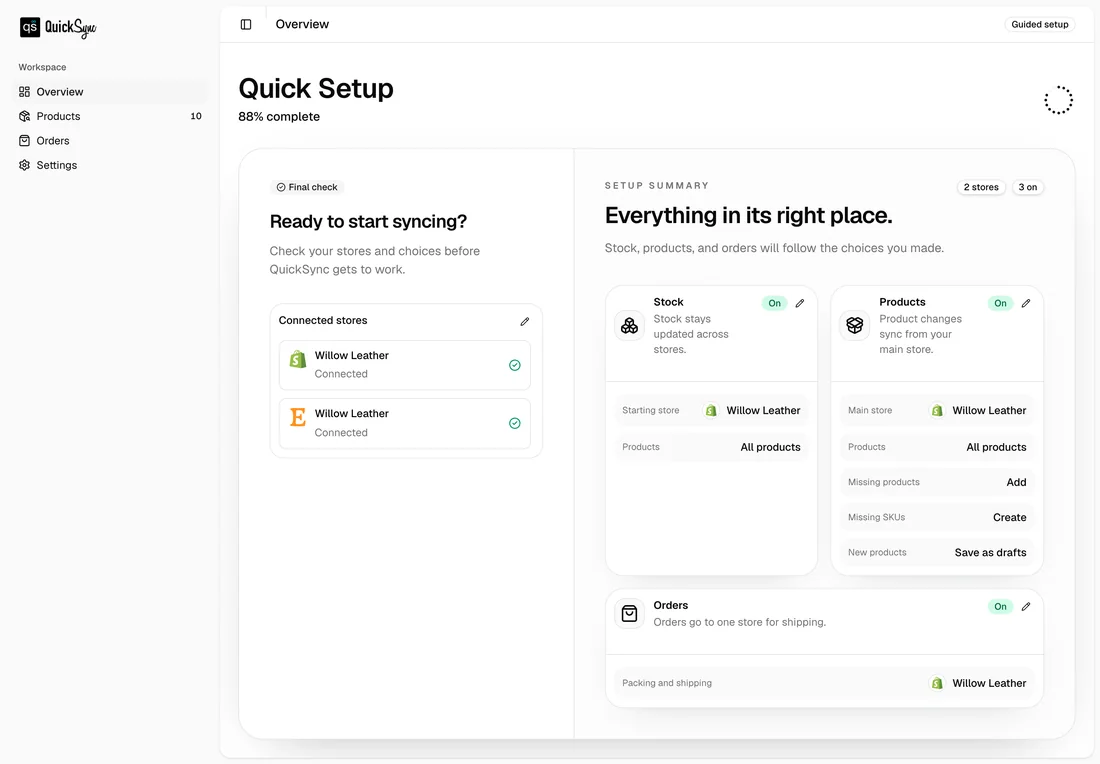Click the Orders card title
The width and height of the screenshot is (1100, 764).
671,605
